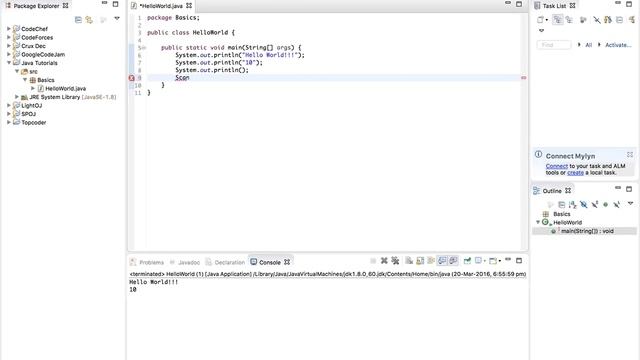640x360 pixels.
Task: Select the SPOJ project
Action: 29,114
